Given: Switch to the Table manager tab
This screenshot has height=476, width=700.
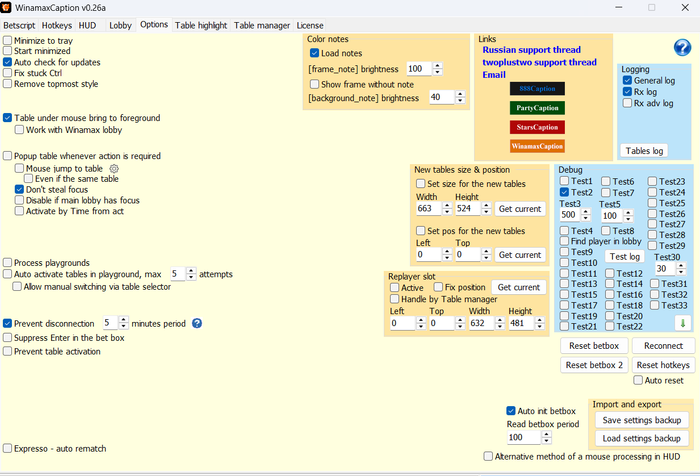Looking at the screenshot, I should 262,25.
